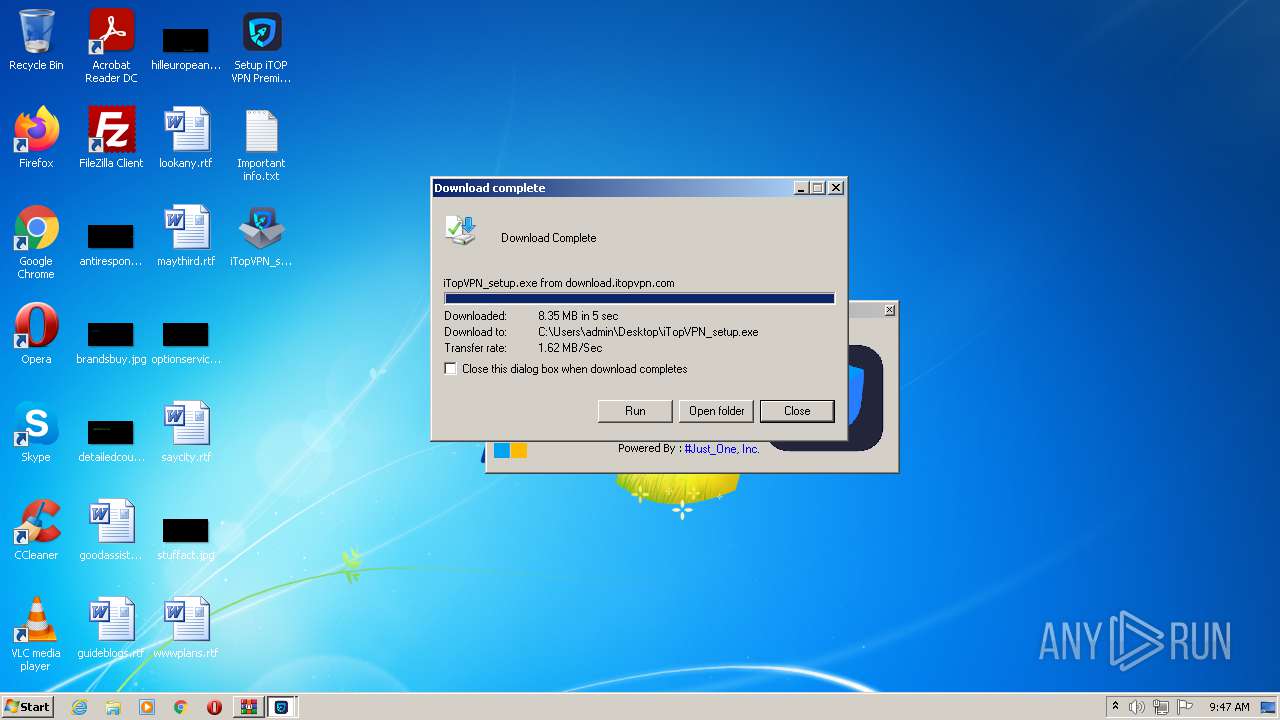Select brandsbuy.jpg image file
Image resolution: width=1280 pixels, height=720 pixels.
click(111, 343)
